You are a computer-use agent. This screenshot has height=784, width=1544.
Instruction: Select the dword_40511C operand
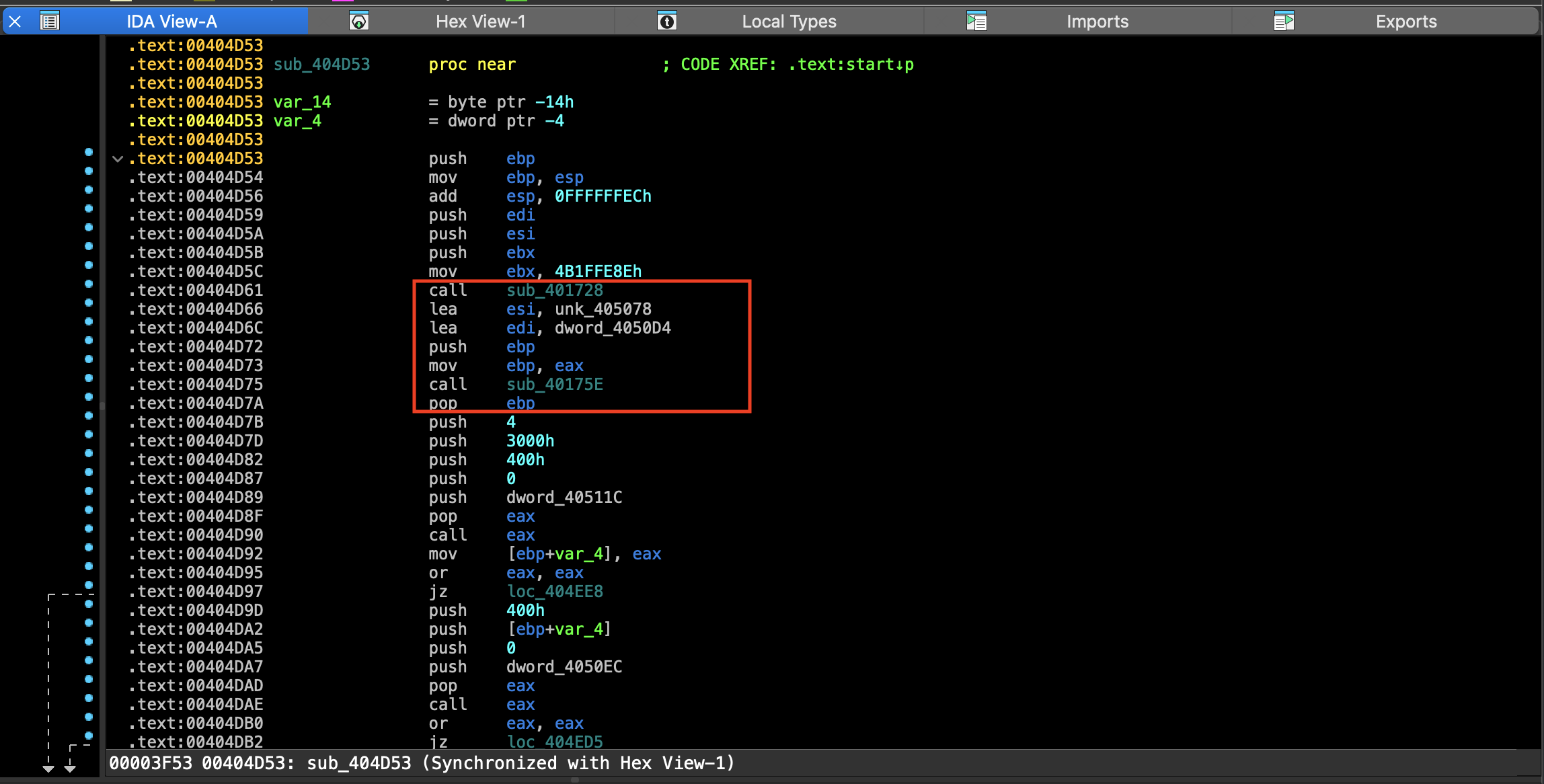pyautogui.click(x=564, y=498)
